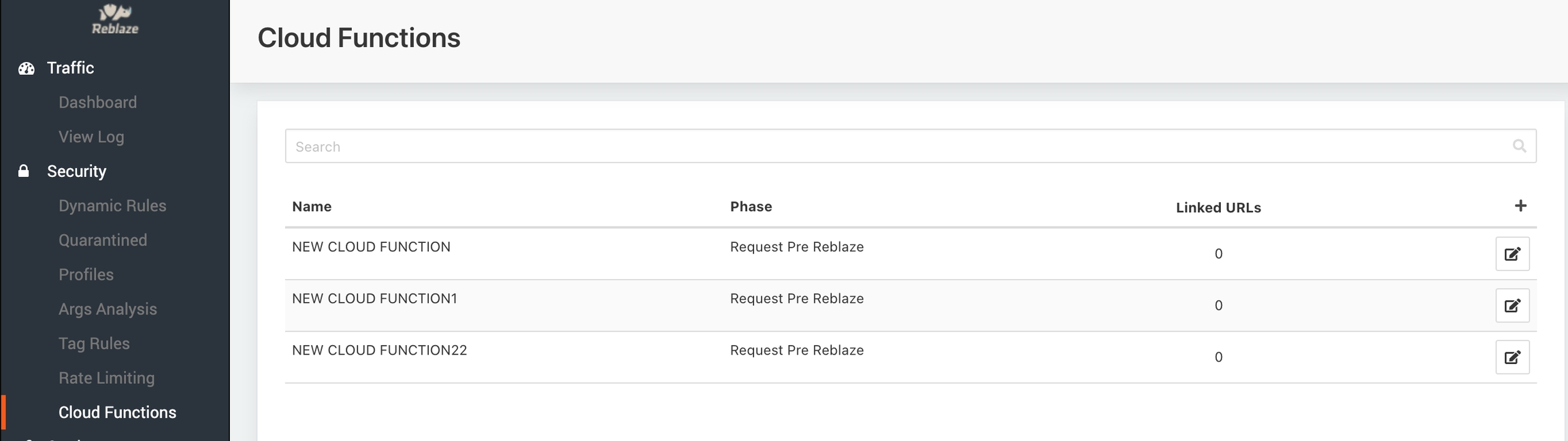Open Dashboard in sidebar
The height and width of the screenshot is (441, 1568).
point(97,102)
